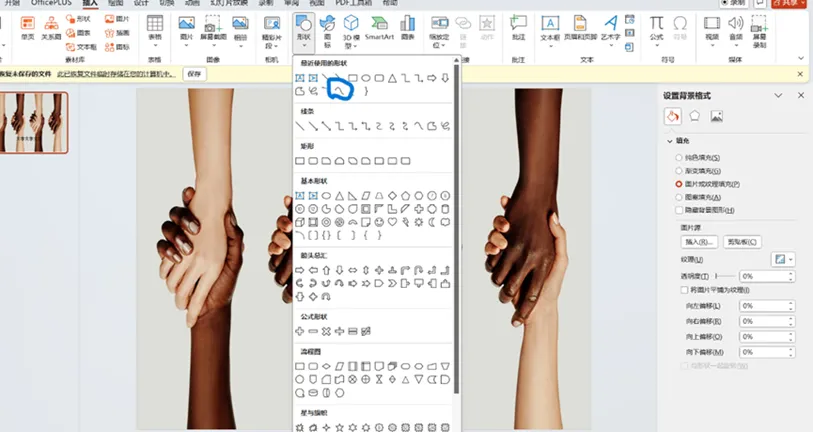Click Save (保存) in the recovery bar
The height and width of the screenshot is (432, 813).
tap(194, 74)
